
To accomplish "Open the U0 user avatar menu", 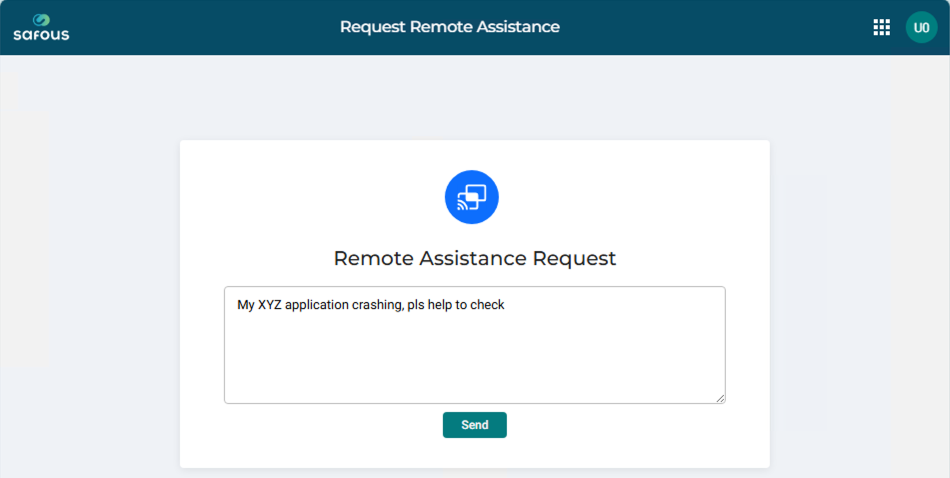I will (x=922, y=27).
